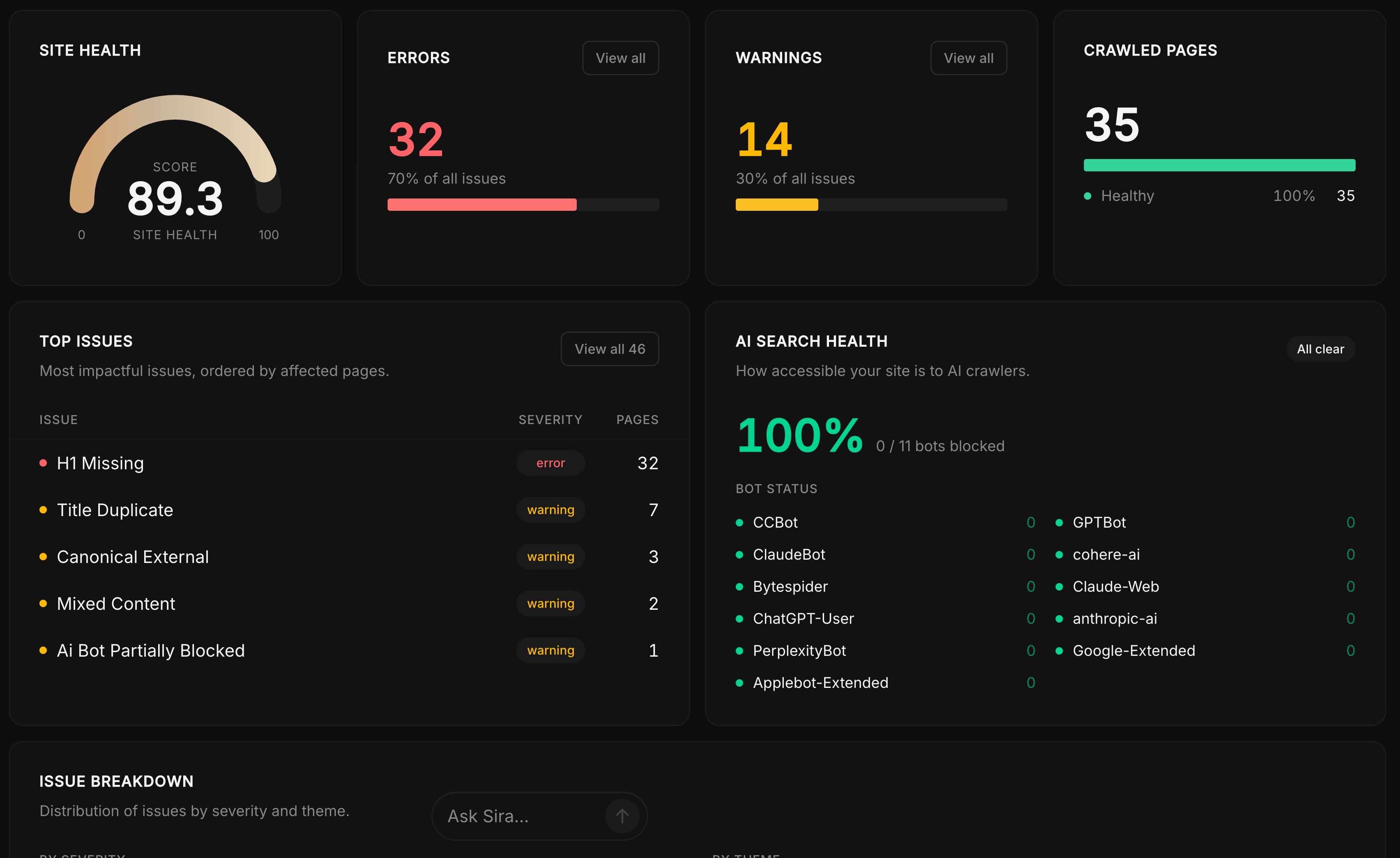
Task: Click the red dot beside H1 Missing
Action: coord(44,463)
